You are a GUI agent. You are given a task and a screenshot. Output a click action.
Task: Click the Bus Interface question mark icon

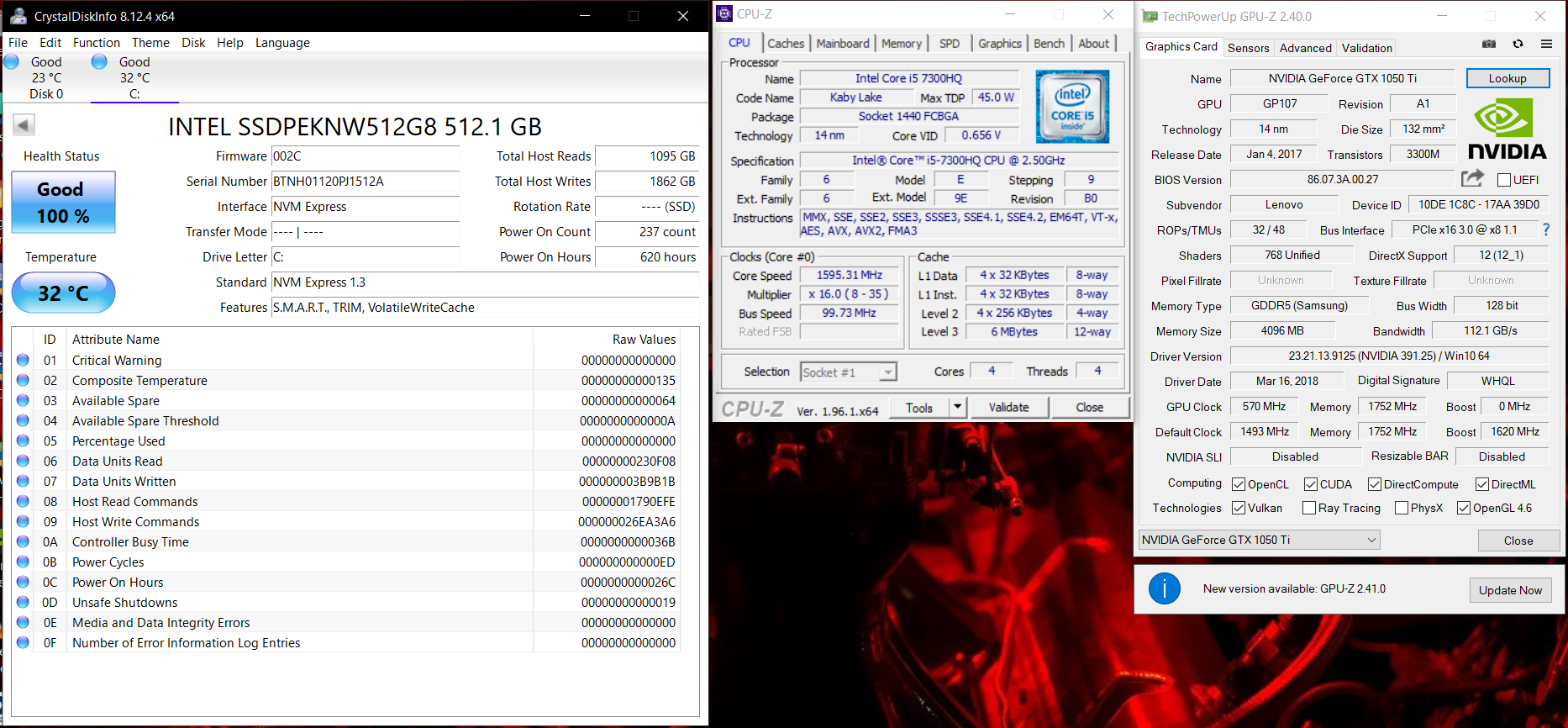(x=1546, y=229)
